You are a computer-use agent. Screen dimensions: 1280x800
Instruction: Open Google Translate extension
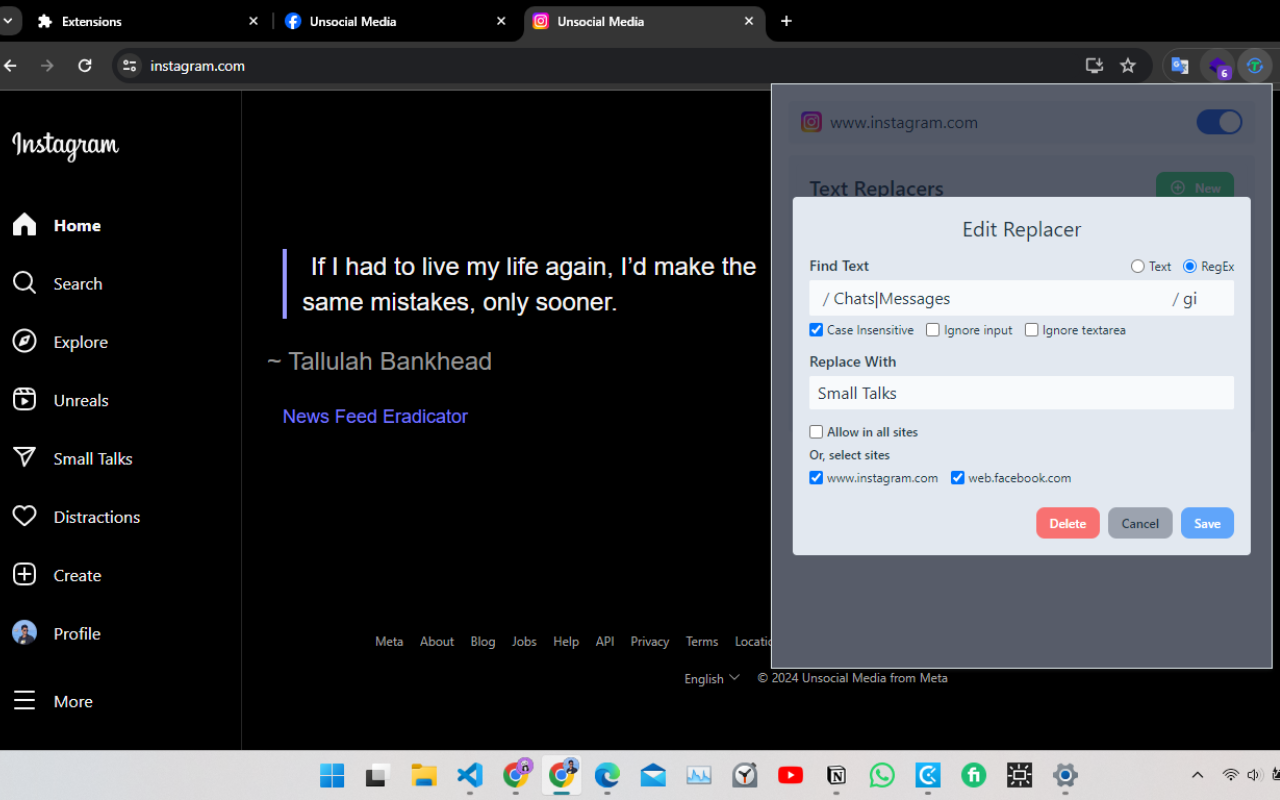tap(1180, 66)
